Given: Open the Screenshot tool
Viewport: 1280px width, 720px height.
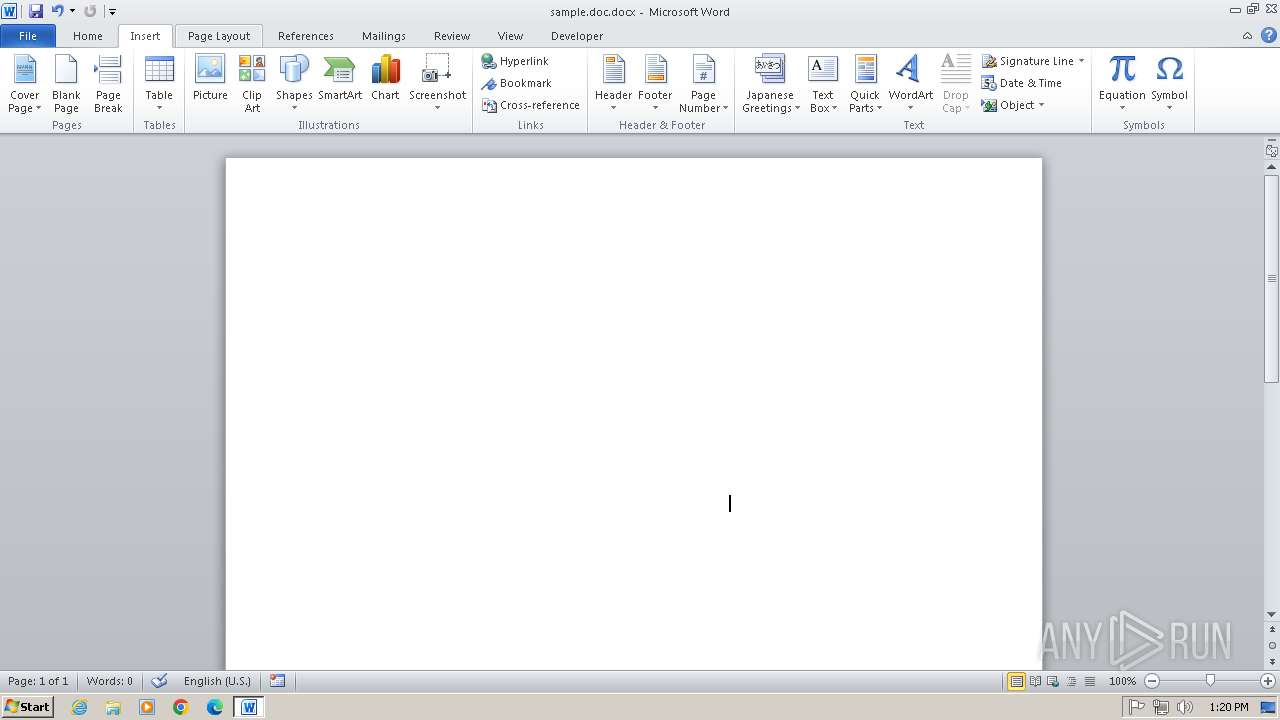Looking at the screenshot, I should click(x=437, y=84).
